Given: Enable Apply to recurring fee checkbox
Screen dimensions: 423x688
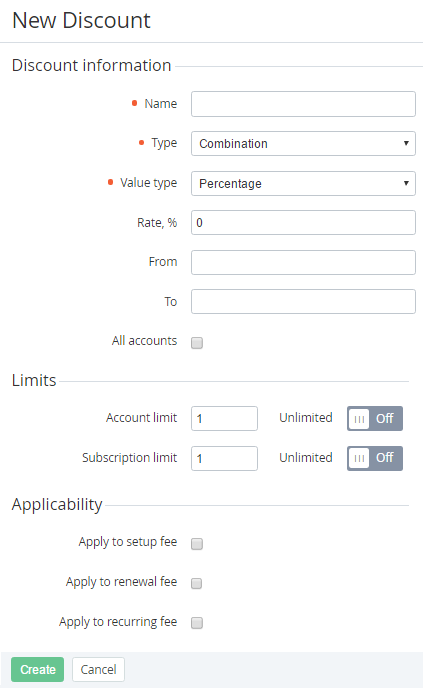Looking at the screenshot, I should (197, 623).
